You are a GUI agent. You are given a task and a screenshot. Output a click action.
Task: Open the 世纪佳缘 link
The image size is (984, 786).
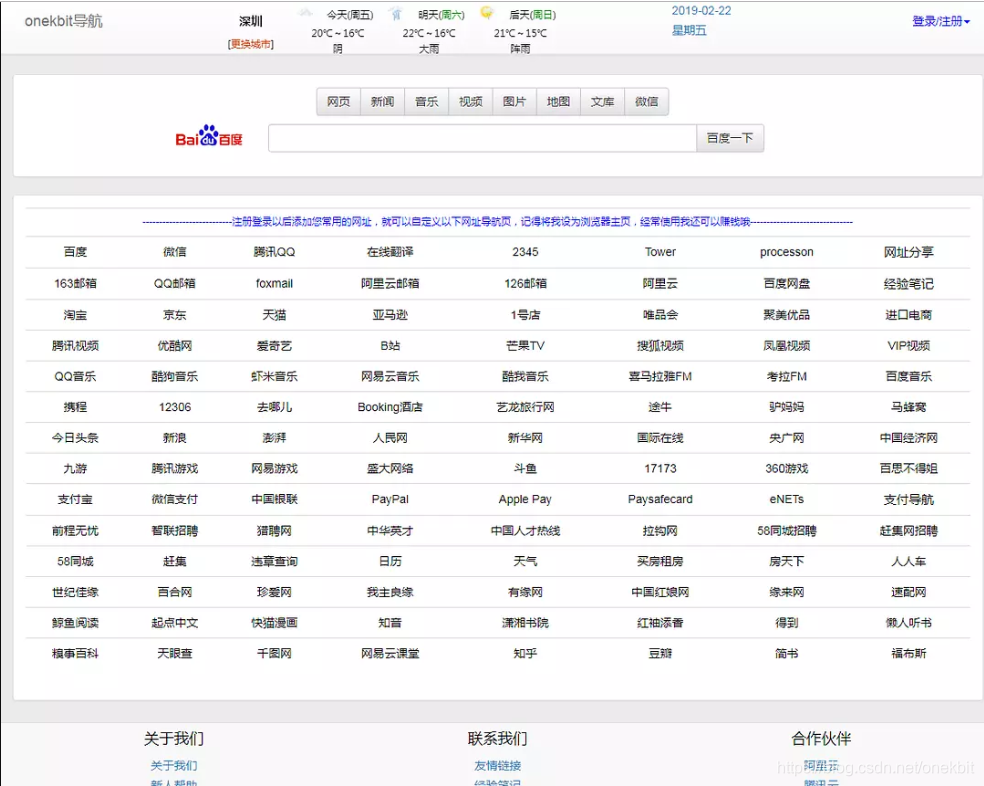pos(75,592)
